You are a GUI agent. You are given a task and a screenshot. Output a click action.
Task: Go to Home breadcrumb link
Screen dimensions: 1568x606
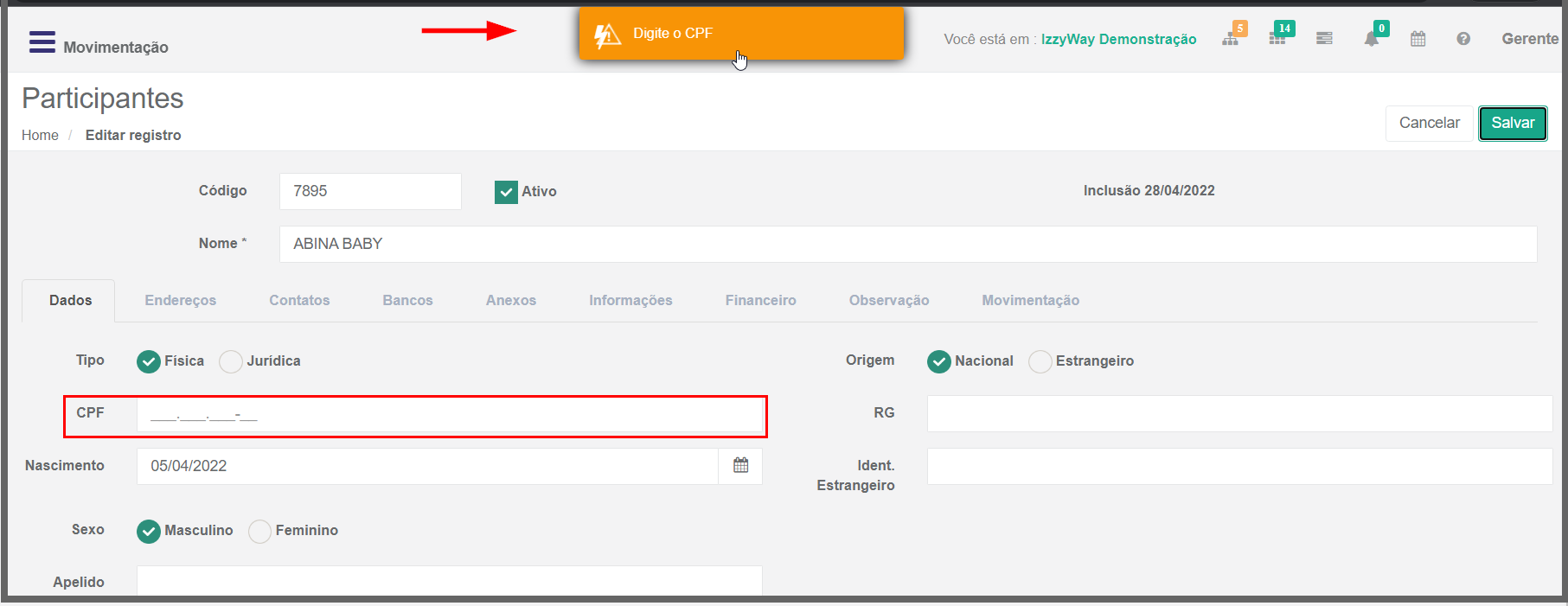[40, 136]
